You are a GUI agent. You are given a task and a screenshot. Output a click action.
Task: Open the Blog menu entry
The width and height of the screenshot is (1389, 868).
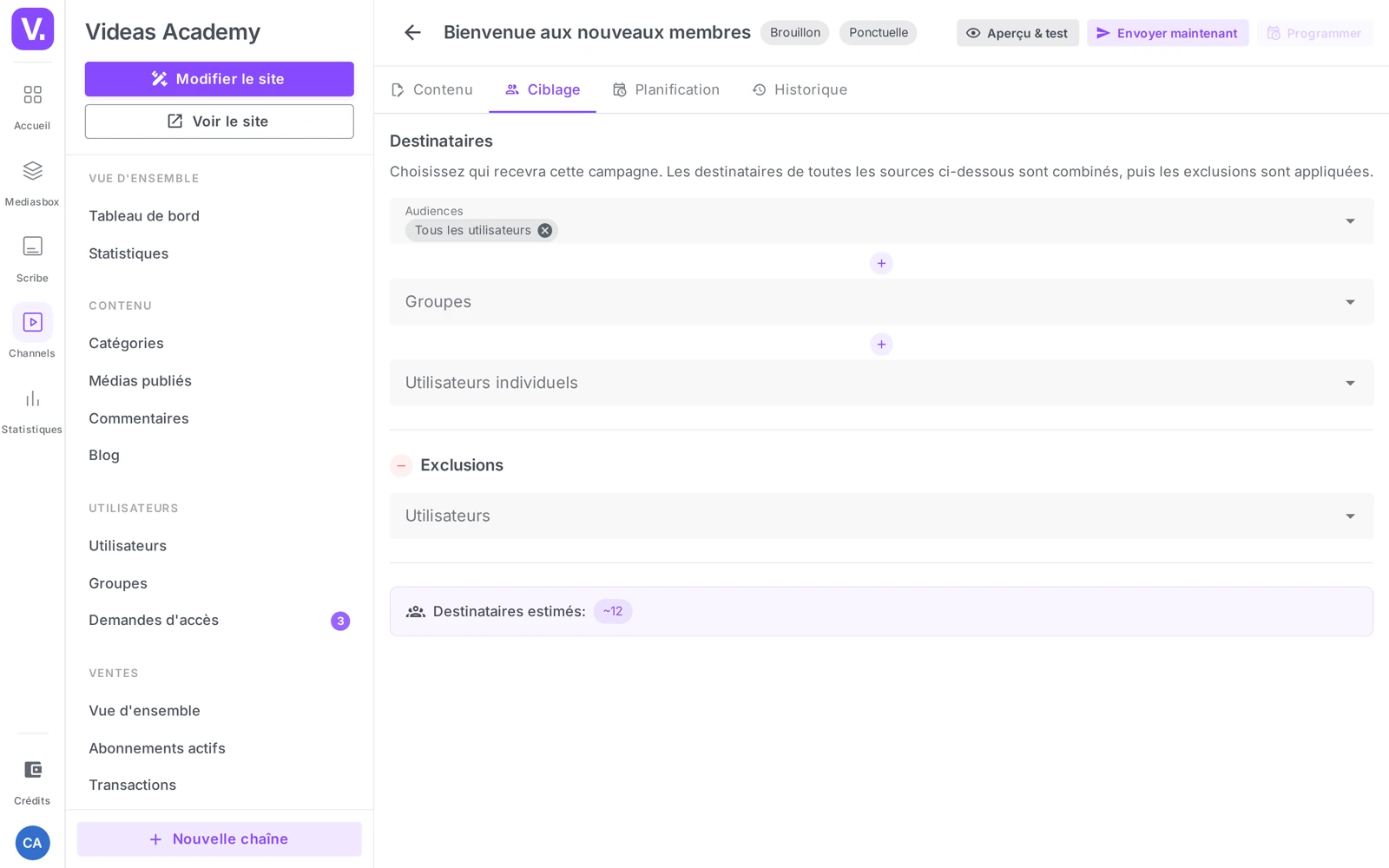(104, 456)
